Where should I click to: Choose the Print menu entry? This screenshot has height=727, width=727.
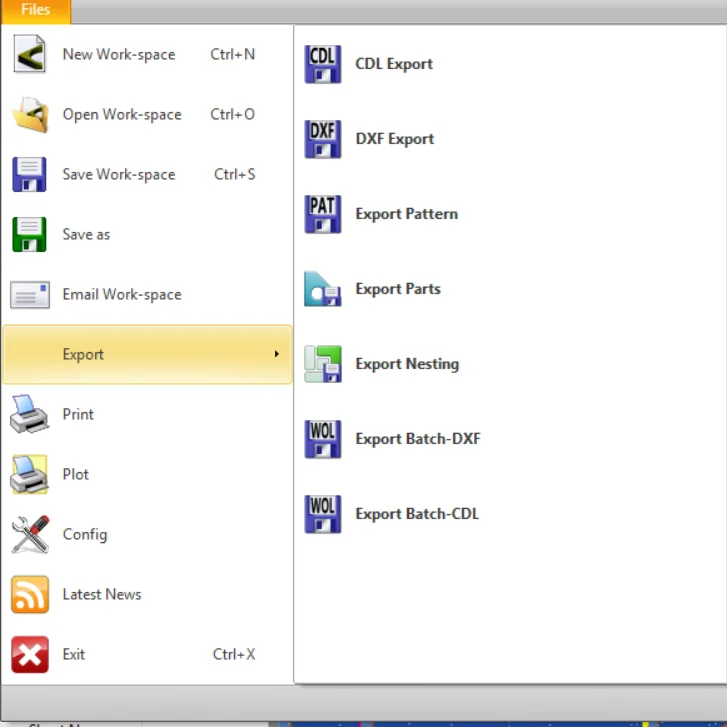coord(147,414)
